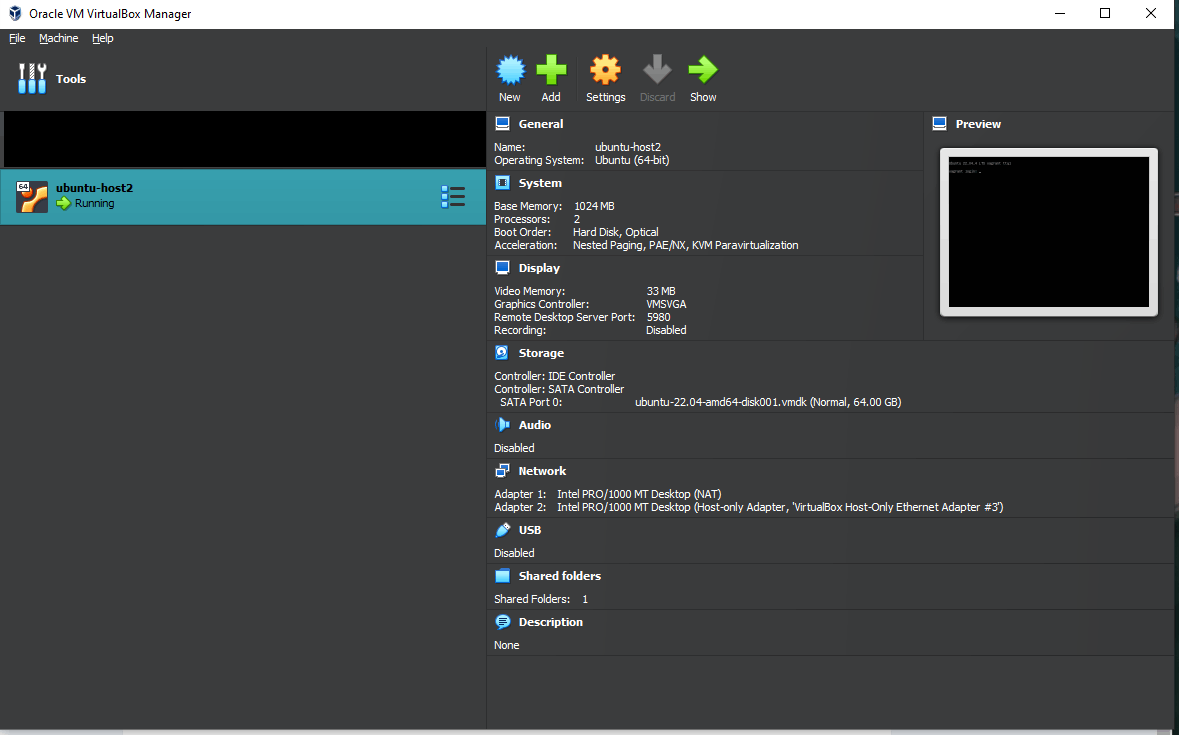Click the Tools wrench icon
The image size is (1179, 735).
click(32, 78)
